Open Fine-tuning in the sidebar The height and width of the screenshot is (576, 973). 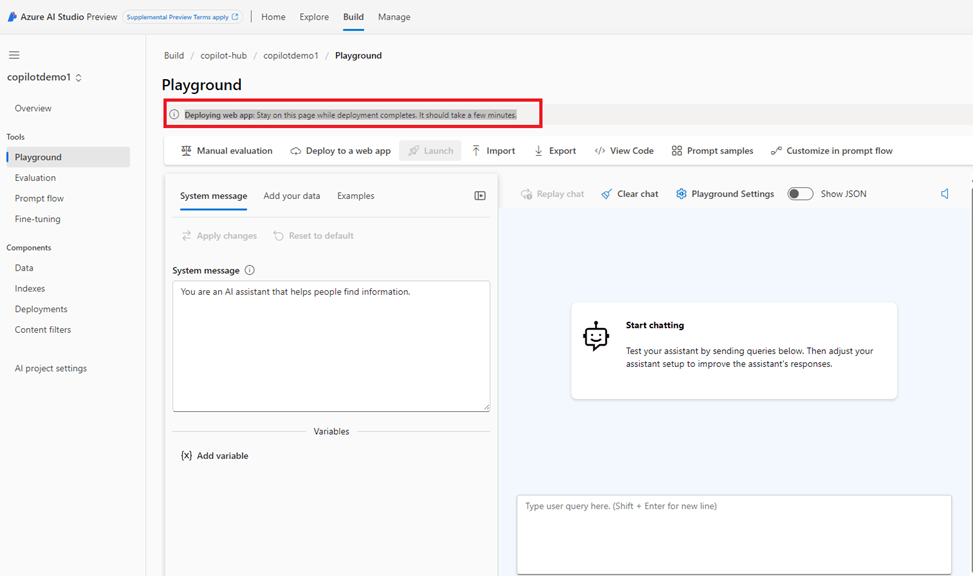tap(37, 218)
